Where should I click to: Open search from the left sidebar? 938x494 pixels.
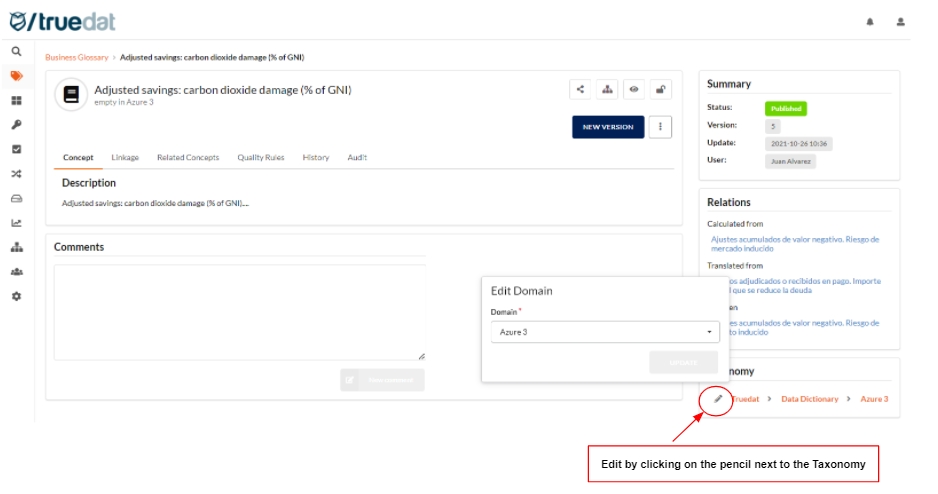point(16,51)
